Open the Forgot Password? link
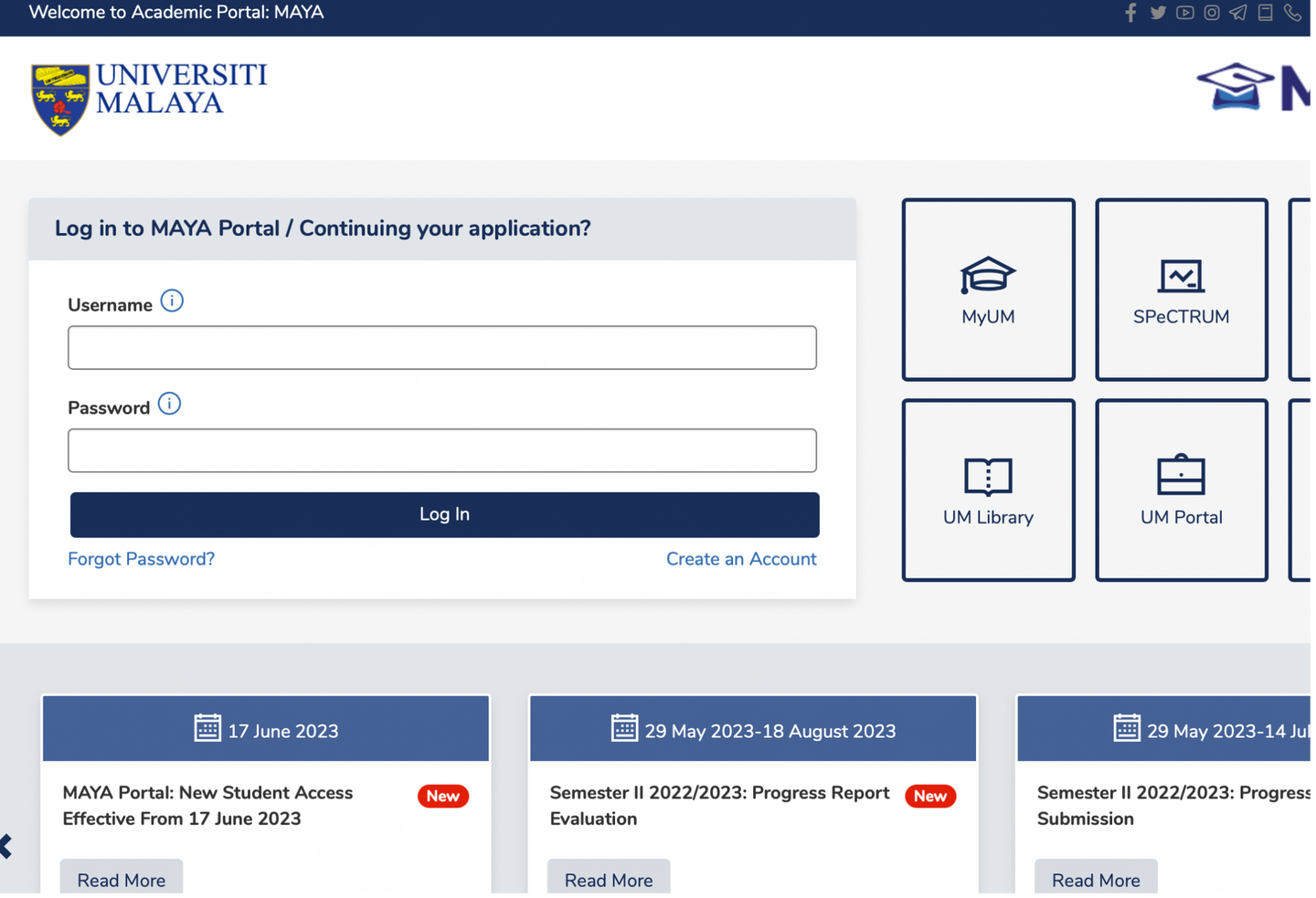Image resolution: width=1316 pixels, height=898 pixels. coord(142,559)
